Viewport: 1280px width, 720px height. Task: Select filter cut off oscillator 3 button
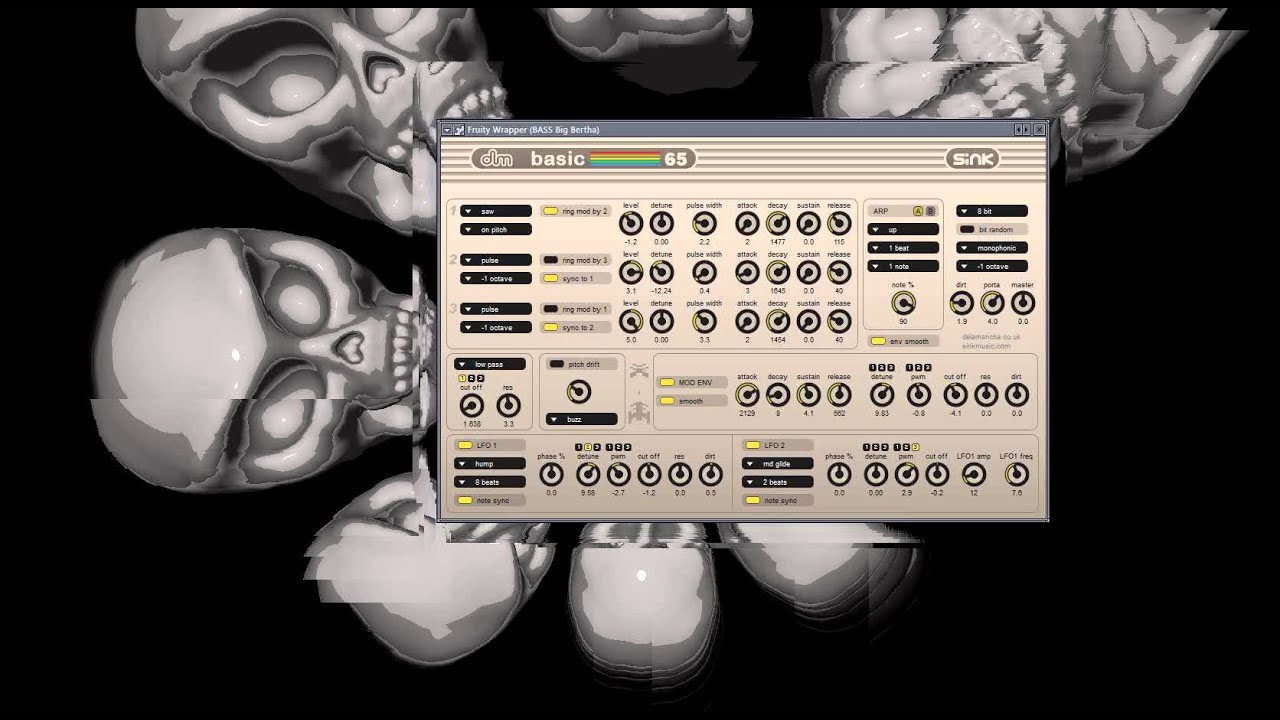[x=481, y=378]
